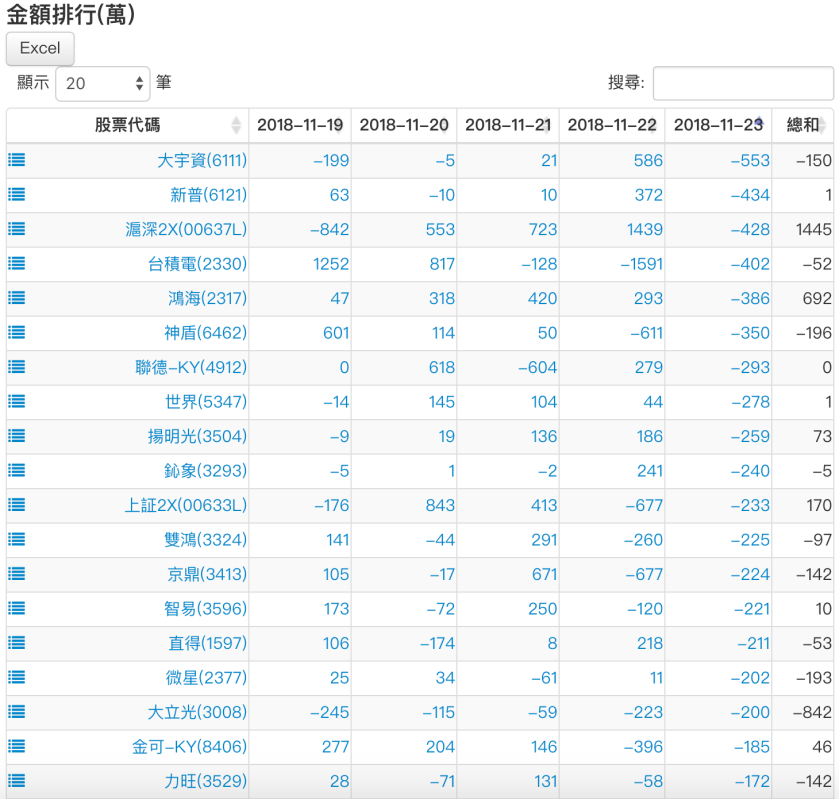Viewport: 839px width, 799px height.
Task: Open the list icon beside 力旺(3529)
Action: (x=16, y=781)
